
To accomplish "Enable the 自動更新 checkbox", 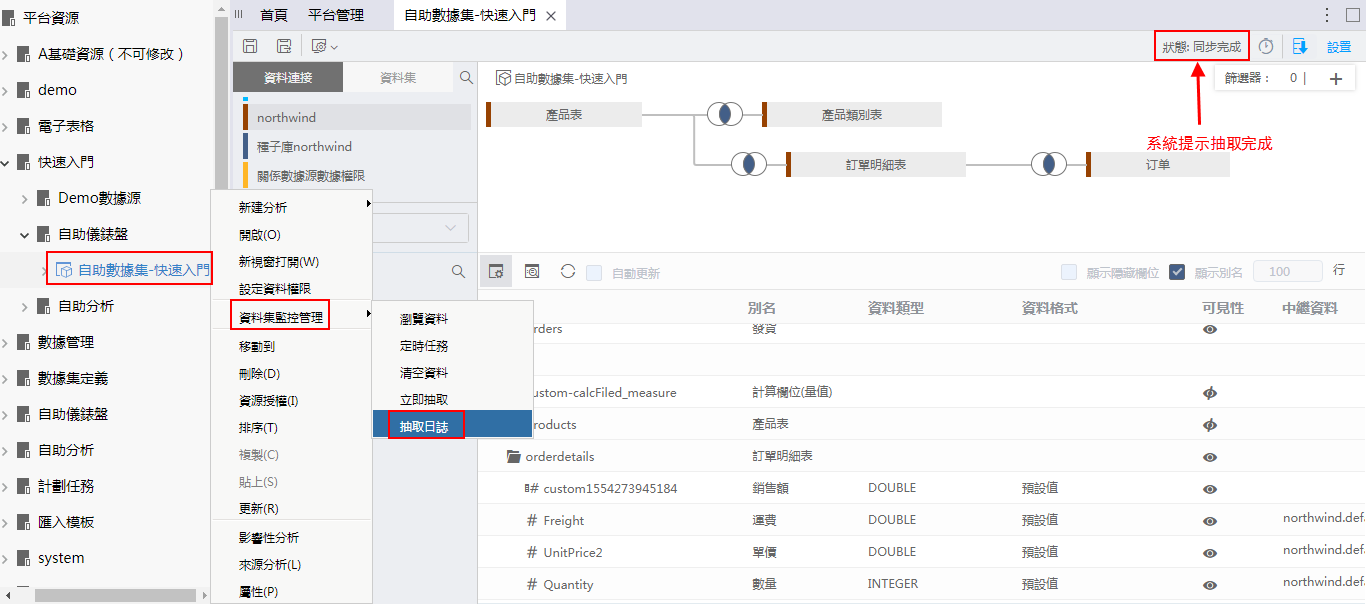I will (594, 273).
